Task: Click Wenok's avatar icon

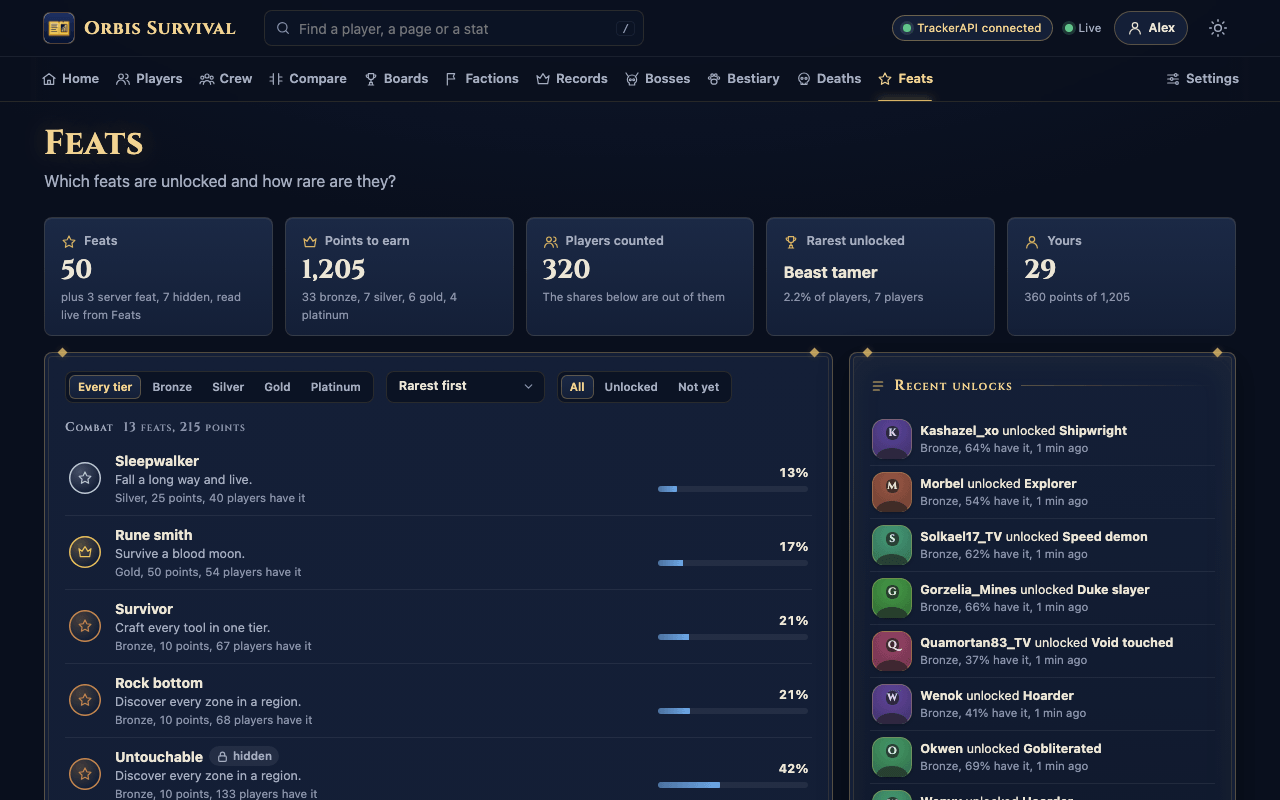Action: pyautogui.click(x=892, y=704)
